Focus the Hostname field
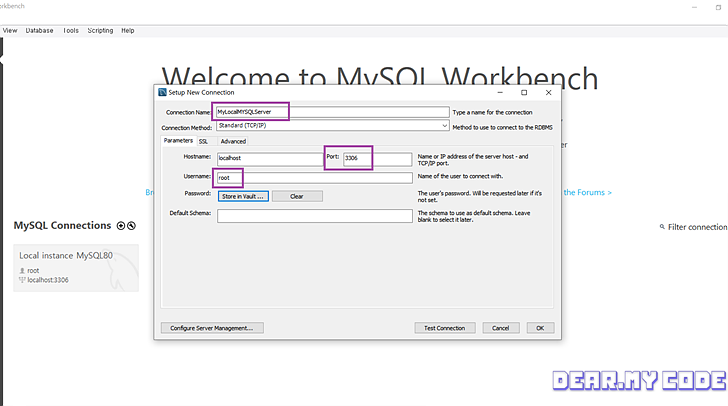The image size is (728, 406). click(x=270, y=158)
